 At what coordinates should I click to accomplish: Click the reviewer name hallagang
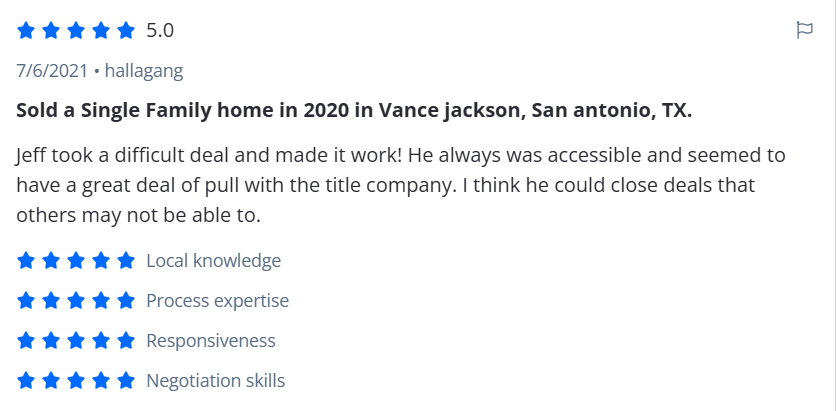[144, 71]
